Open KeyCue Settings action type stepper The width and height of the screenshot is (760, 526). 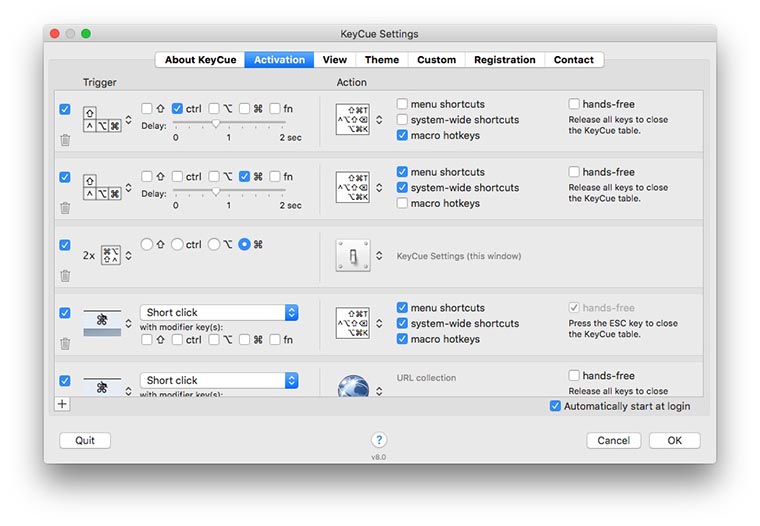[x=379, y=255]
